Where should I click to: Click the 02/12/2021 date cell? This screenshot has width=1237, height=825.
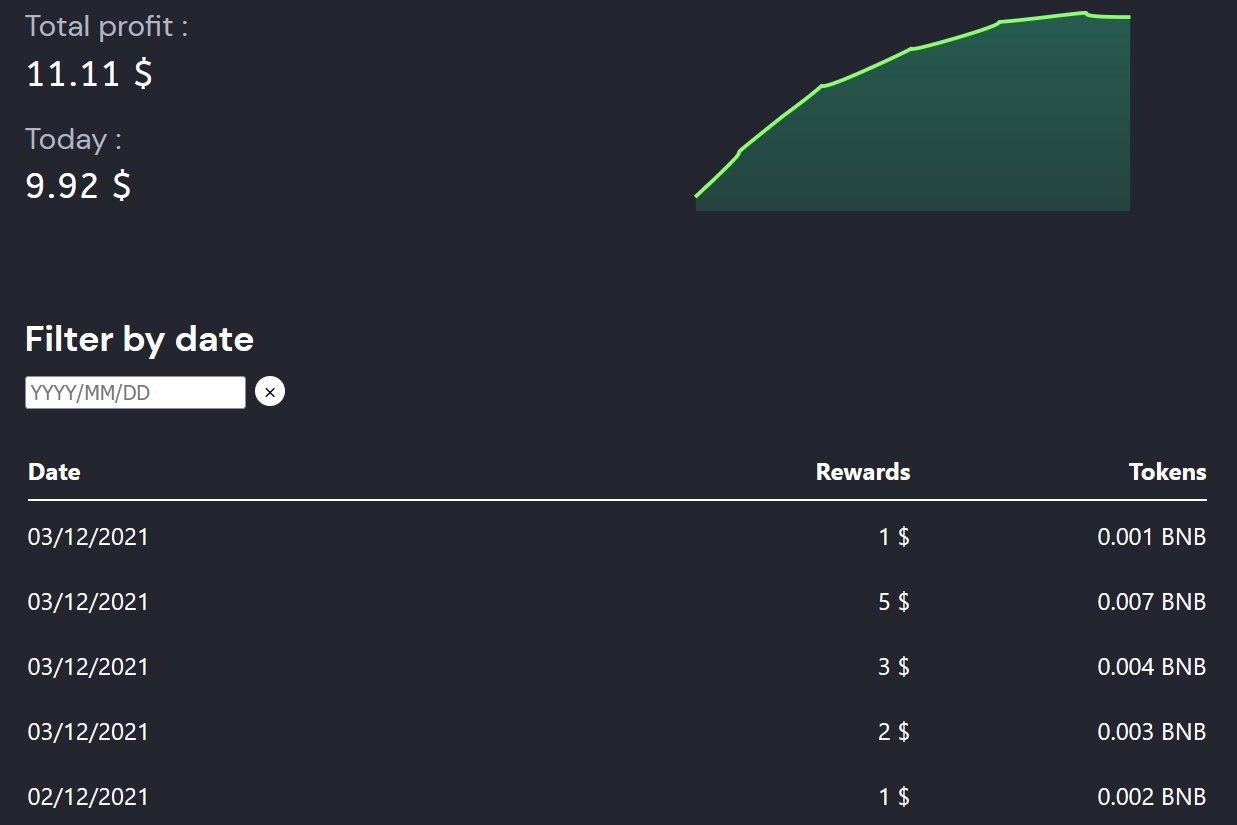[x=88, y=797]
